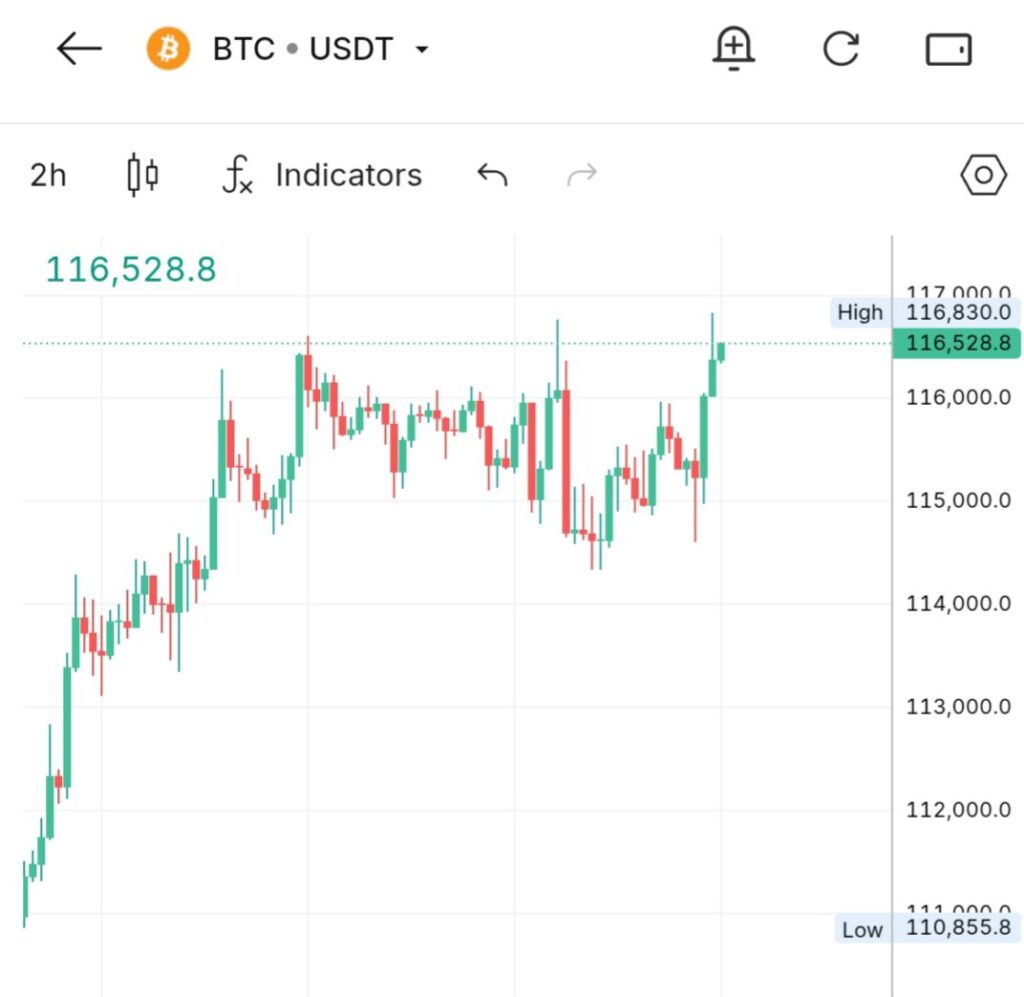
Task: Refresh the chart data
Action: click(x=841, y=49)
